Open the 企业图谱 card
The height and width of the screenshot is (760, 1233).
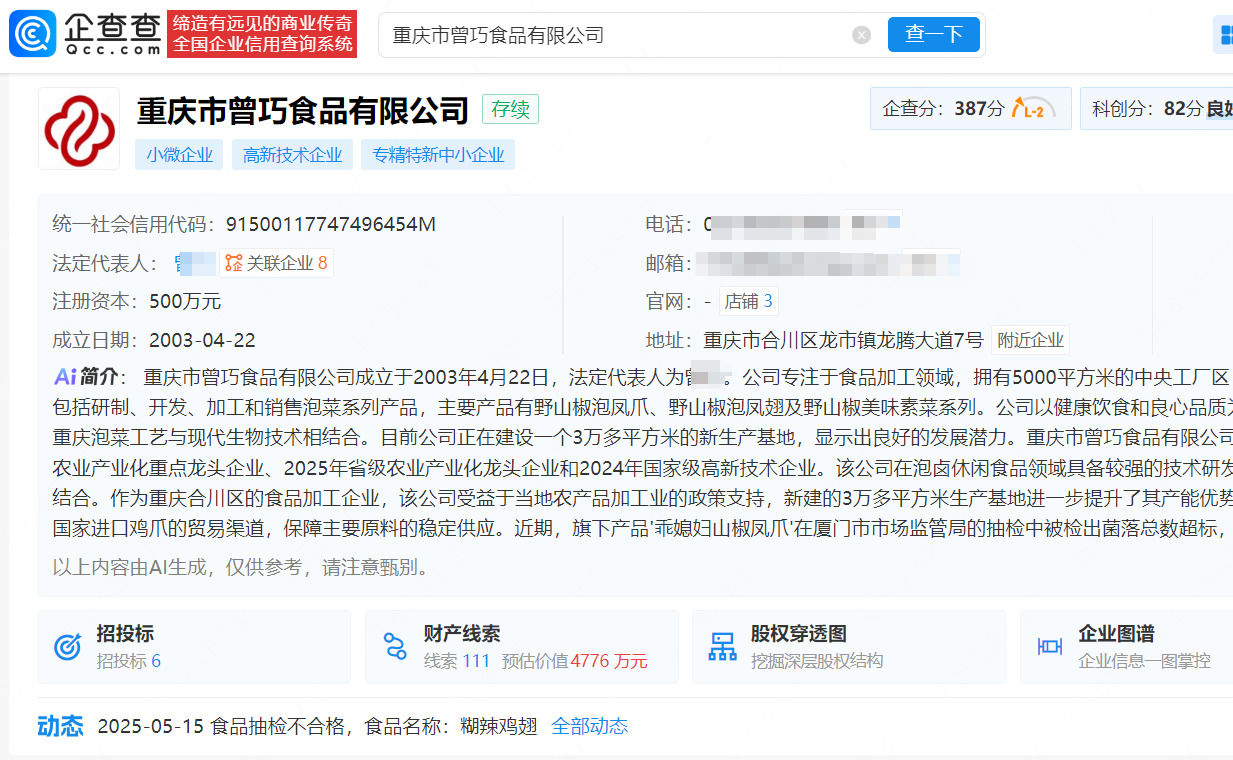[1126, 647]
